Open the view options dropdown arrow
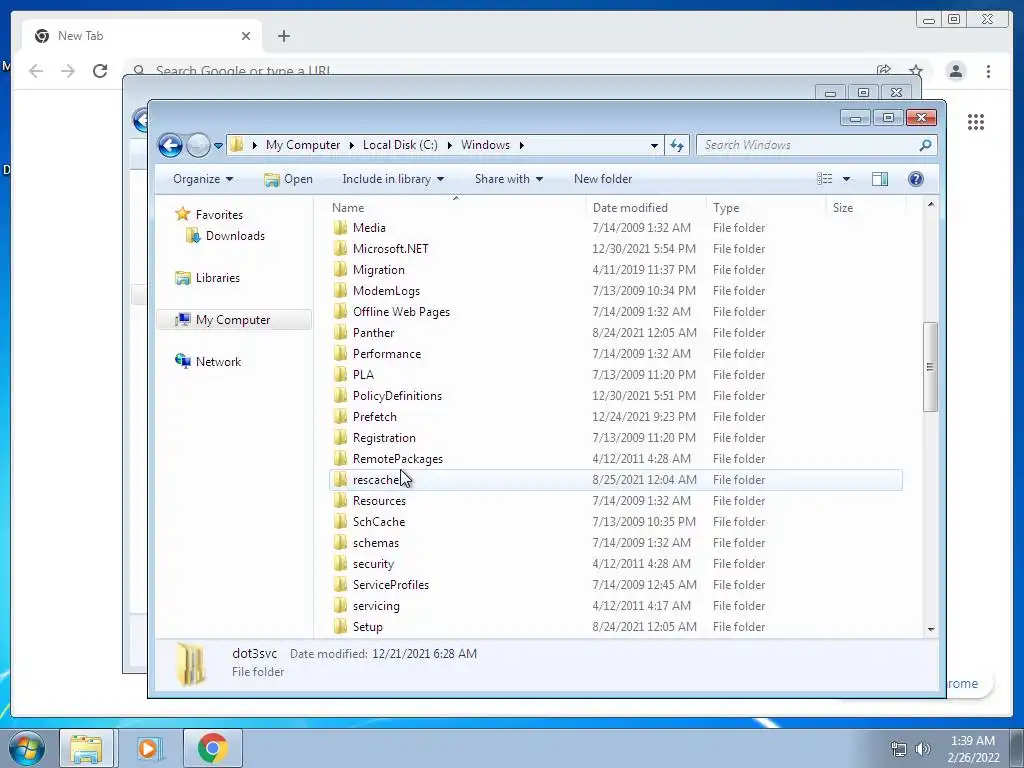 pyautogui.click(x=846, y=179)
